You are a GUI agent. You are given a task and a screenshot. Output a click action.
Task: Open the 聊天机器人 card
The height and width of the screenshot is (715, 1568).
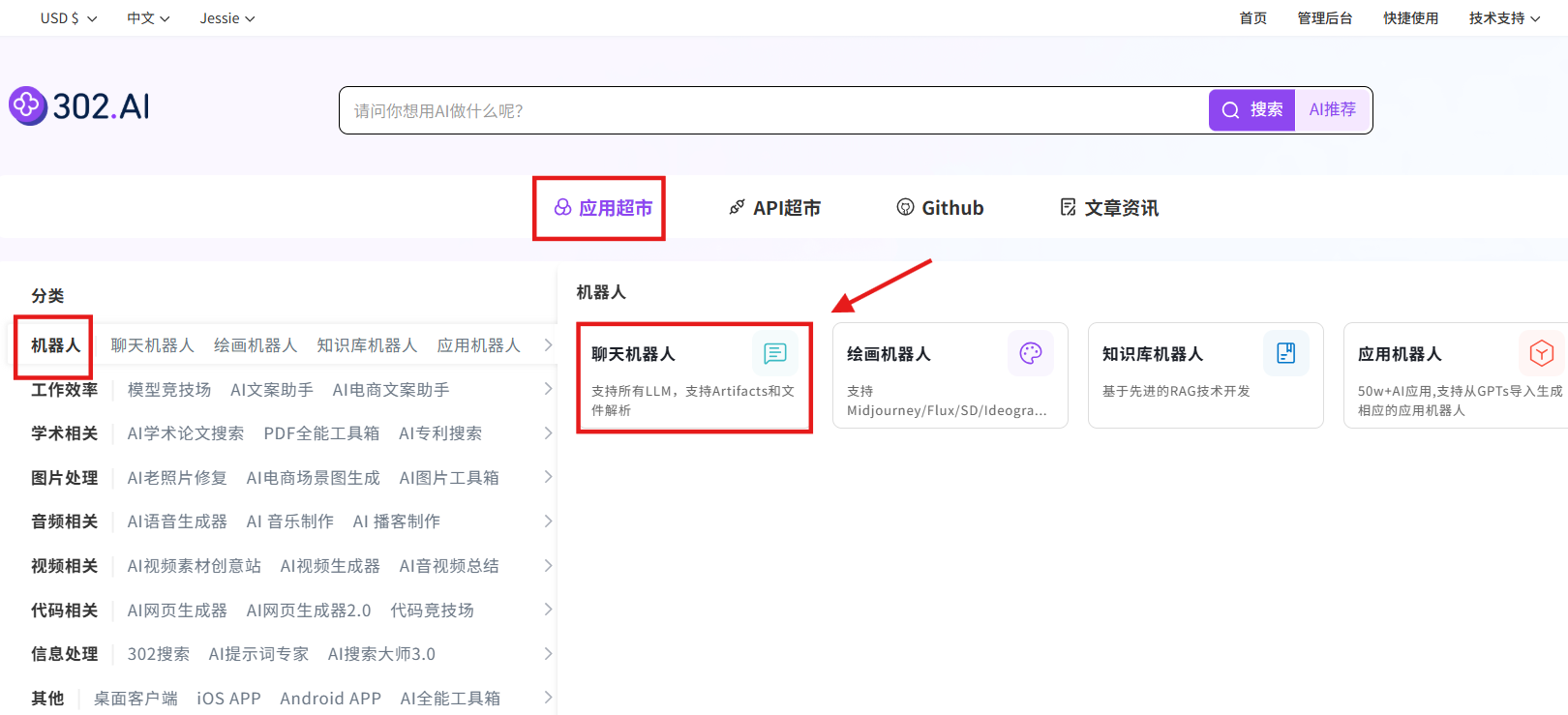[694, 377]
